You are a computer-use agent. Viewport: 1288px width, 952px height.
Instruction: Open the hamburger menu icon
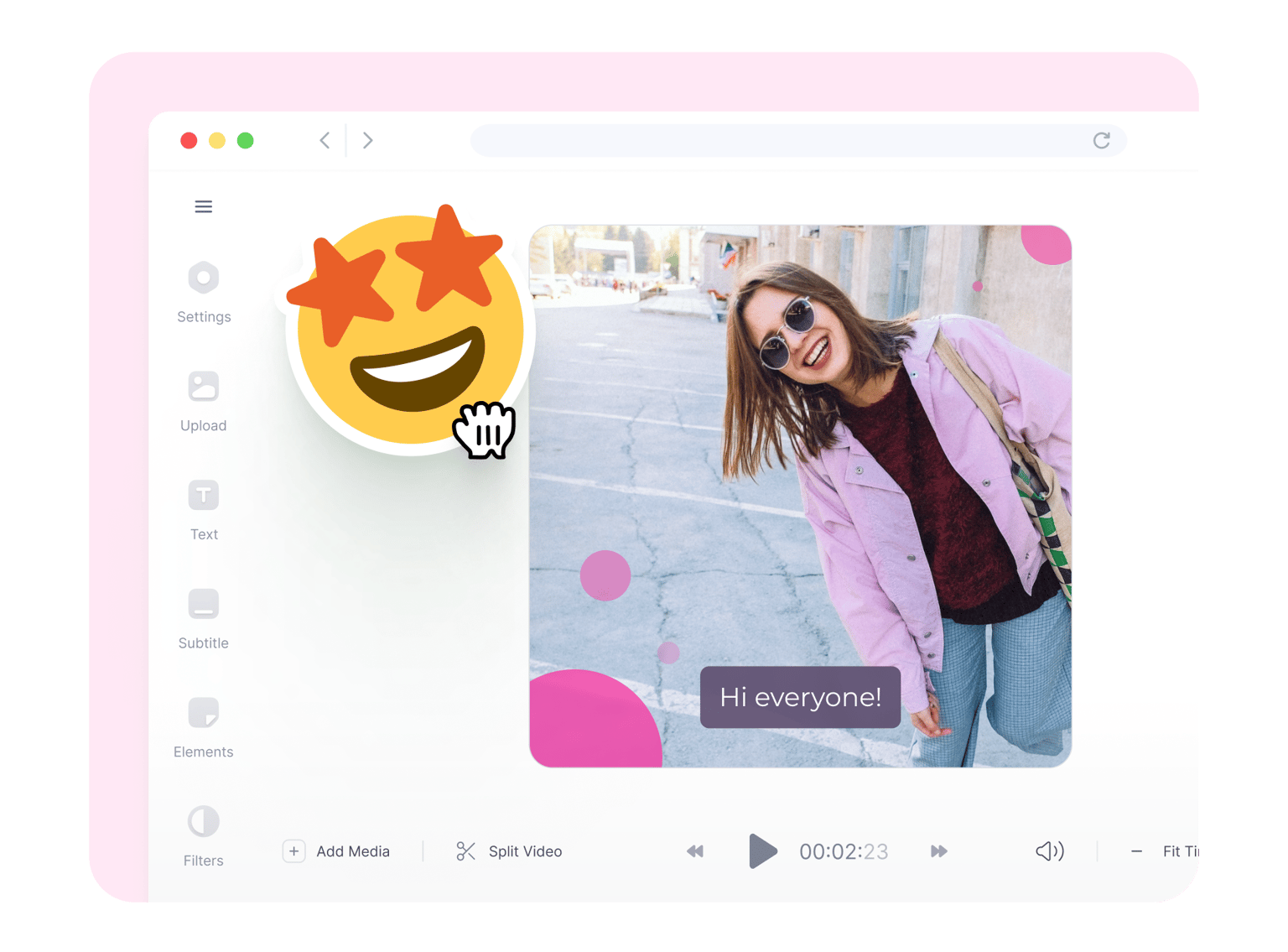click(203, 206)
